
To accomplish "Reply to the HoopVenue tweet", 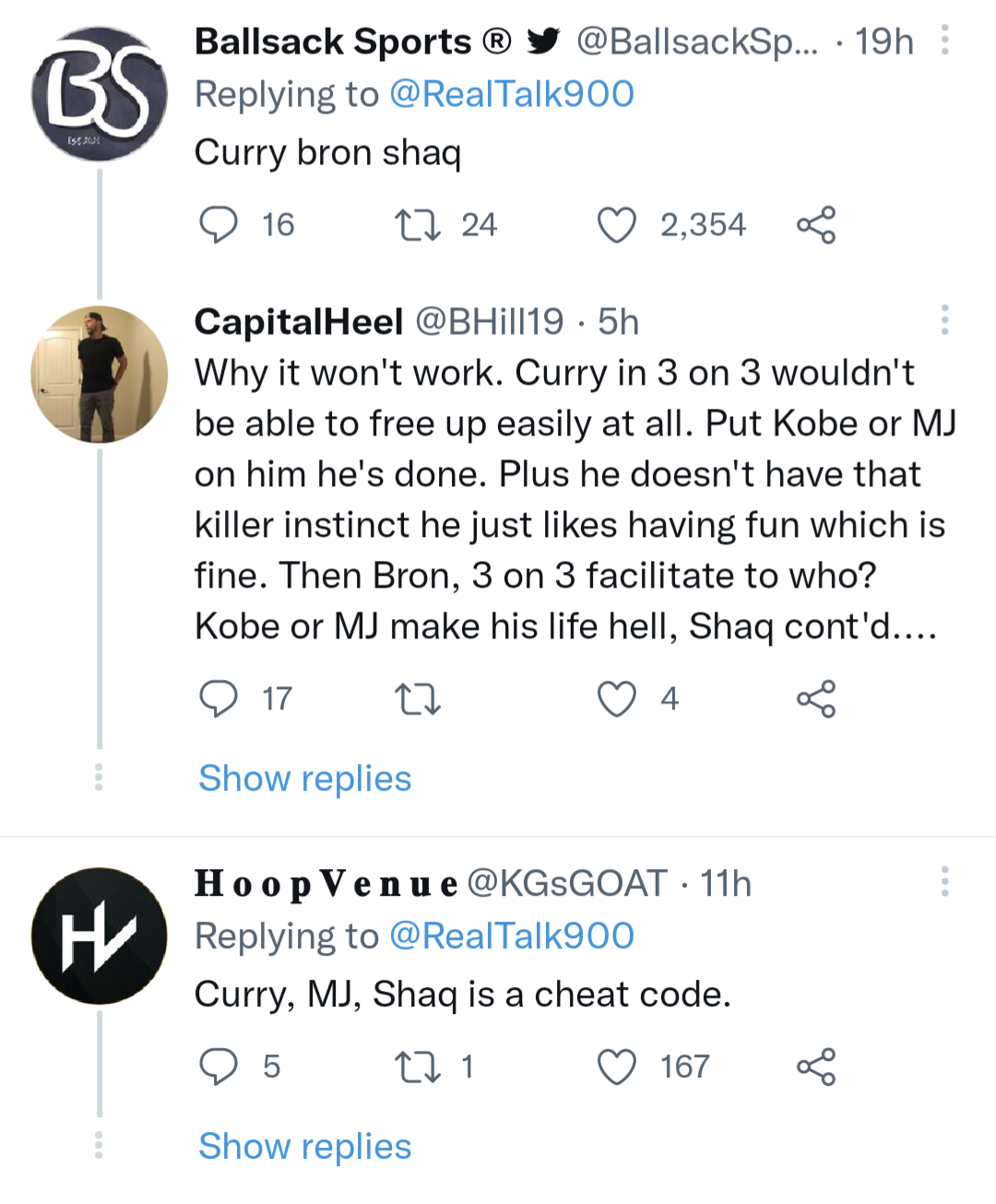I will coord(219,1067).
